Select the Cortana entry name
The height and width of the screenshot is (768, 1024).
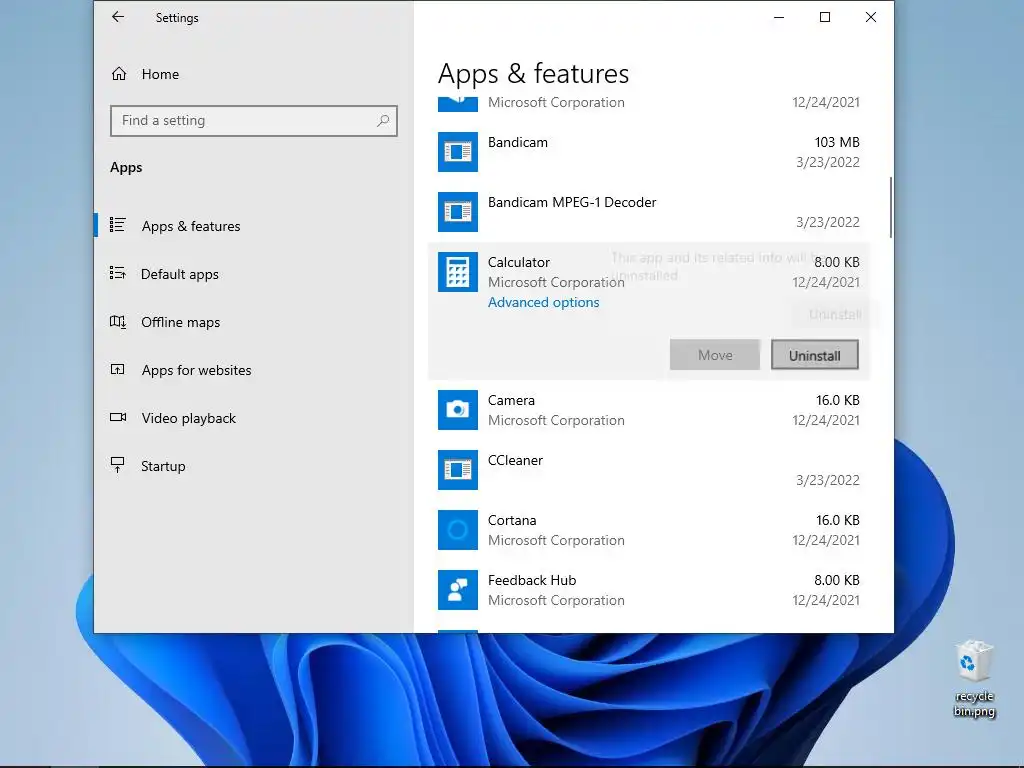[x=512, y=520]
